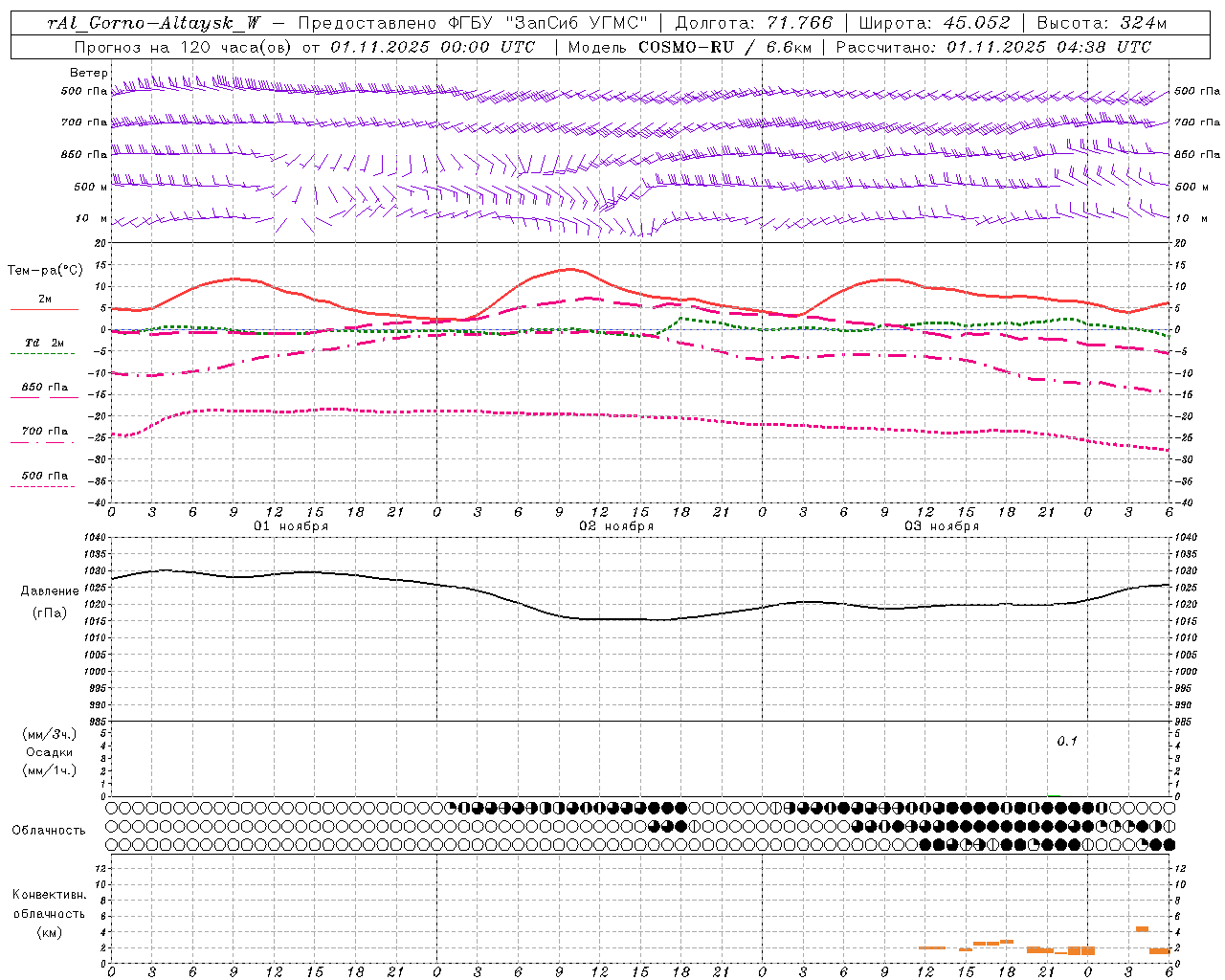The width and height of the screenshot is (1225, 980).
Task: Click the (км) unit label of convective cloudiness
Action: [50, 932]
